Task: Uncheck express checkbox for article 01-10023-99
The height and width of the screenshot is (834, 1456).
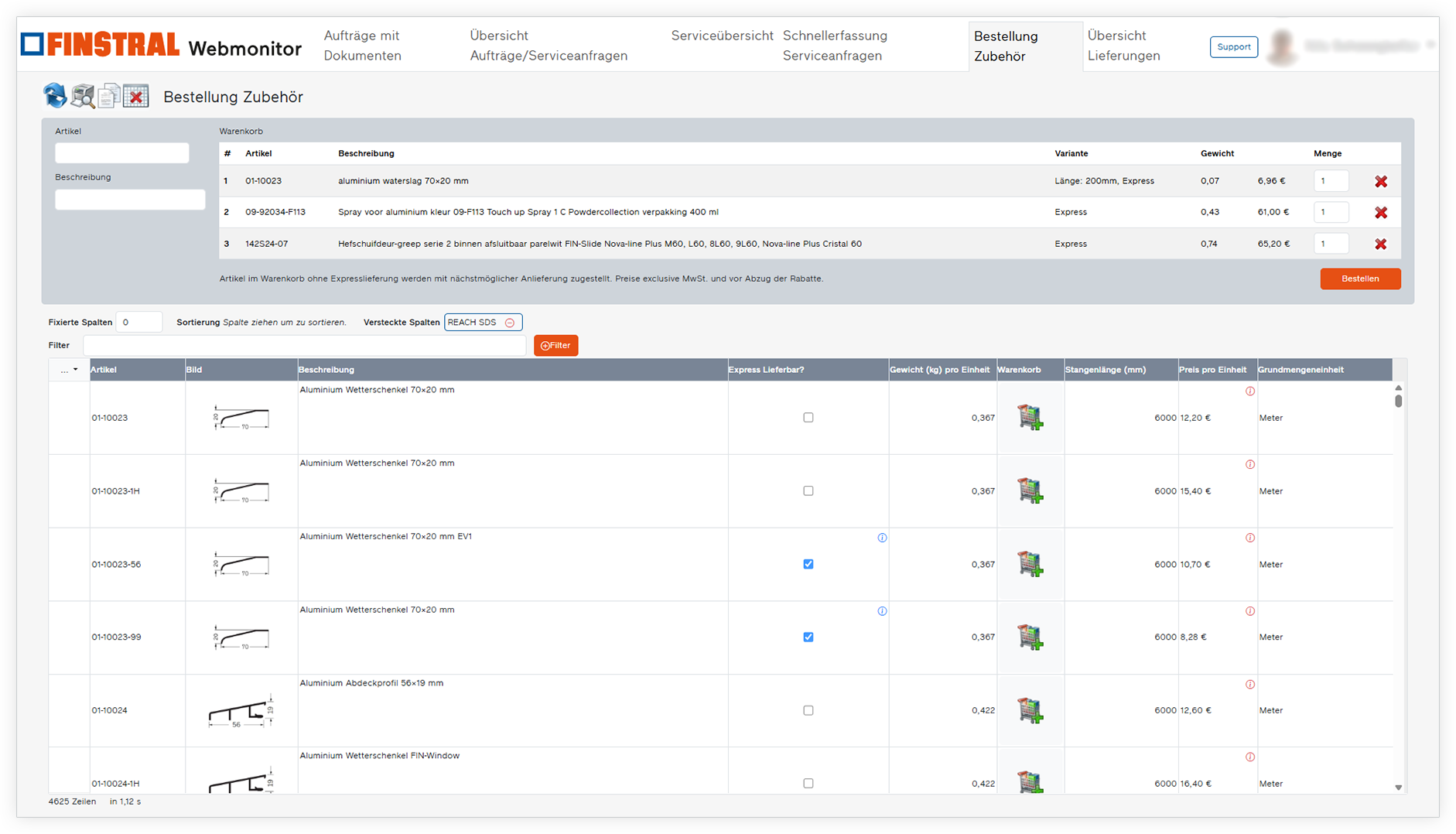Action: [808, 637]
